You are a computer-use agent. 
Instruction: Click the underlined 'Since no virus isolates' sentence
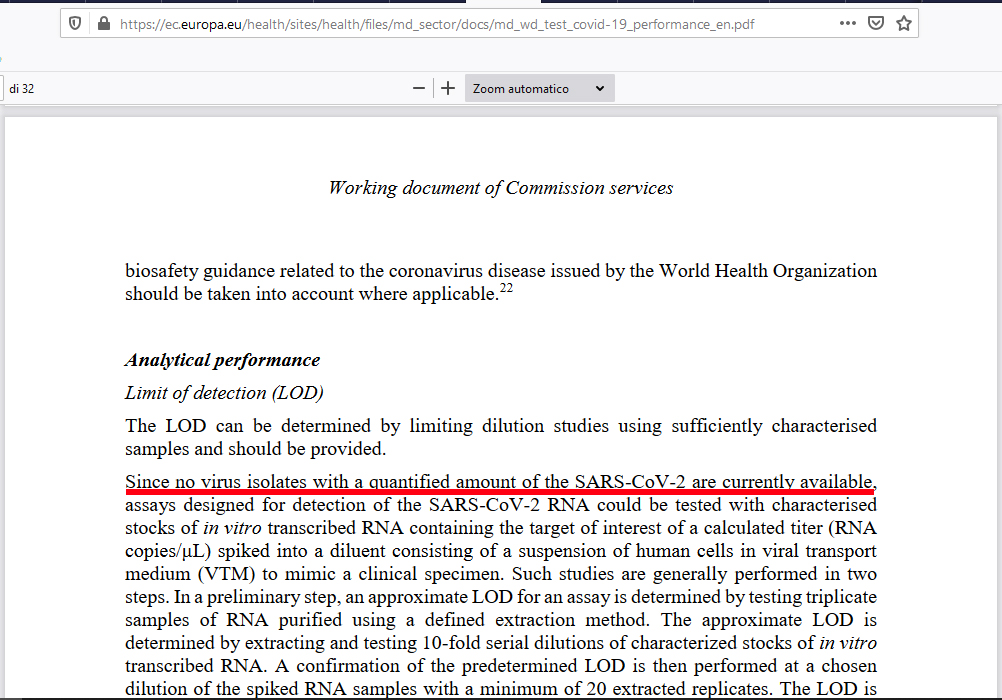500,481
